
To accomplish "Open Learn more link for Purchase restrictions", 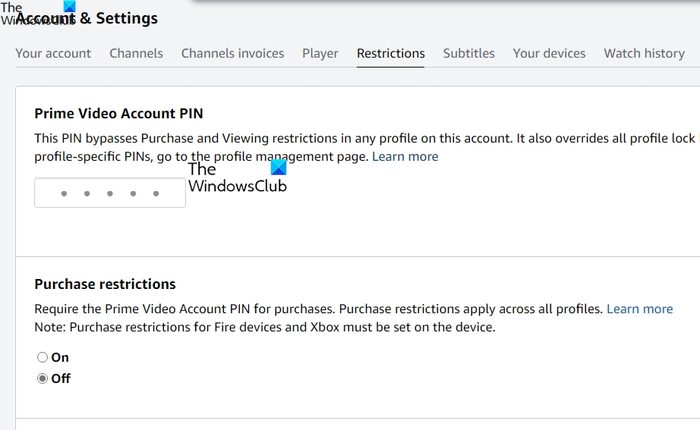I will 639,309.
